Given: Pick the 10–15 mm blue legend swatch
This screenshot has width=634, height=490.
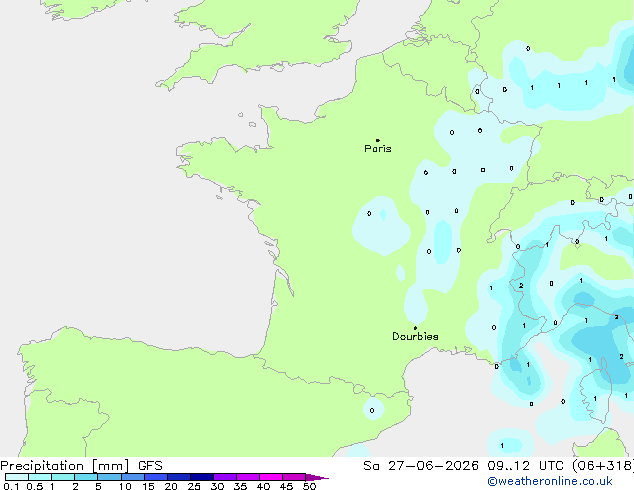Looking at the screenshot, I should (133, 477).
